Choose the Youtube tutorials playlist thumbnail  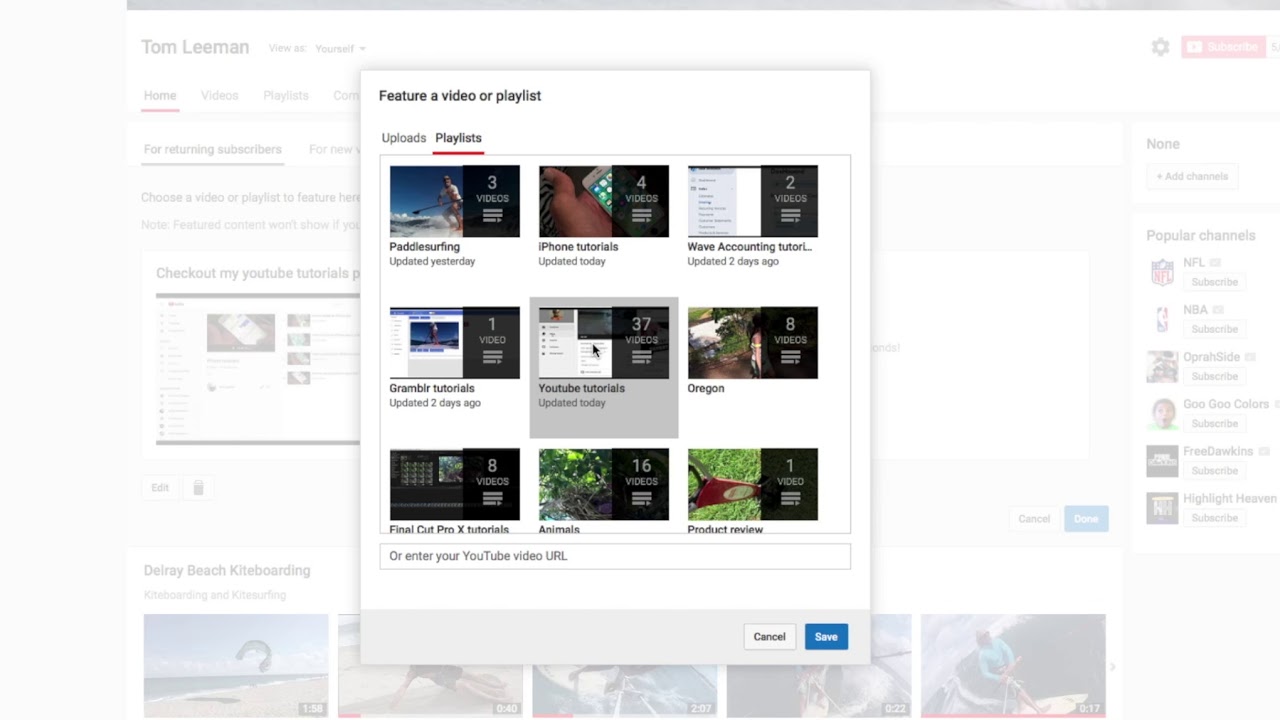click(x=603, y=343)
